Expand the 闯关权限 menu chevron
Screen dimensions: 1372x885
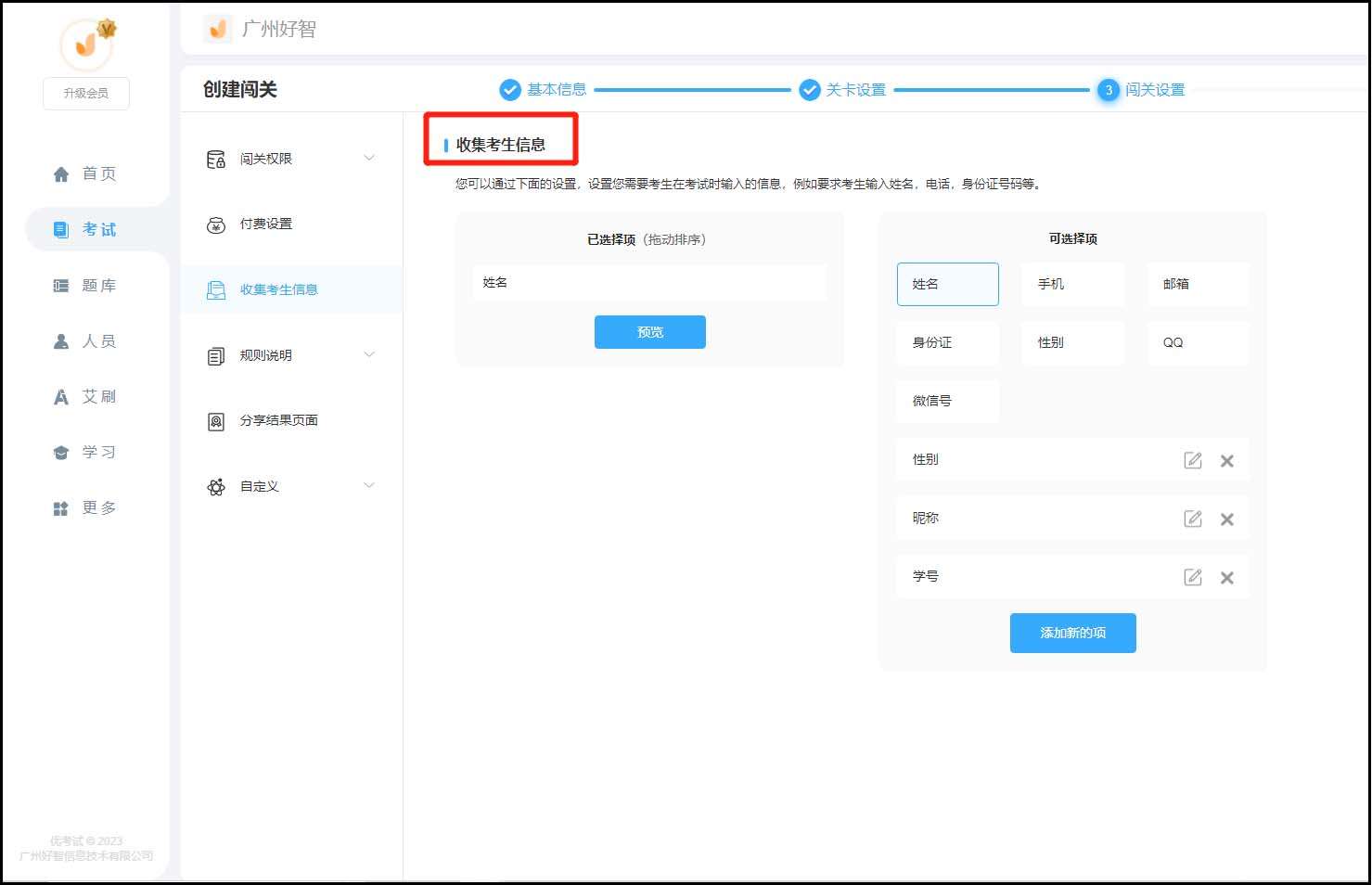369,158
